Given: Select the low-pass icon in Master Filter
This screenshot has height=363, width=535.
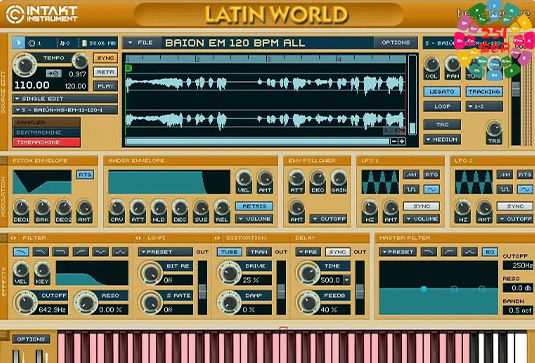Looking at the screenshot, I should 429,252.
